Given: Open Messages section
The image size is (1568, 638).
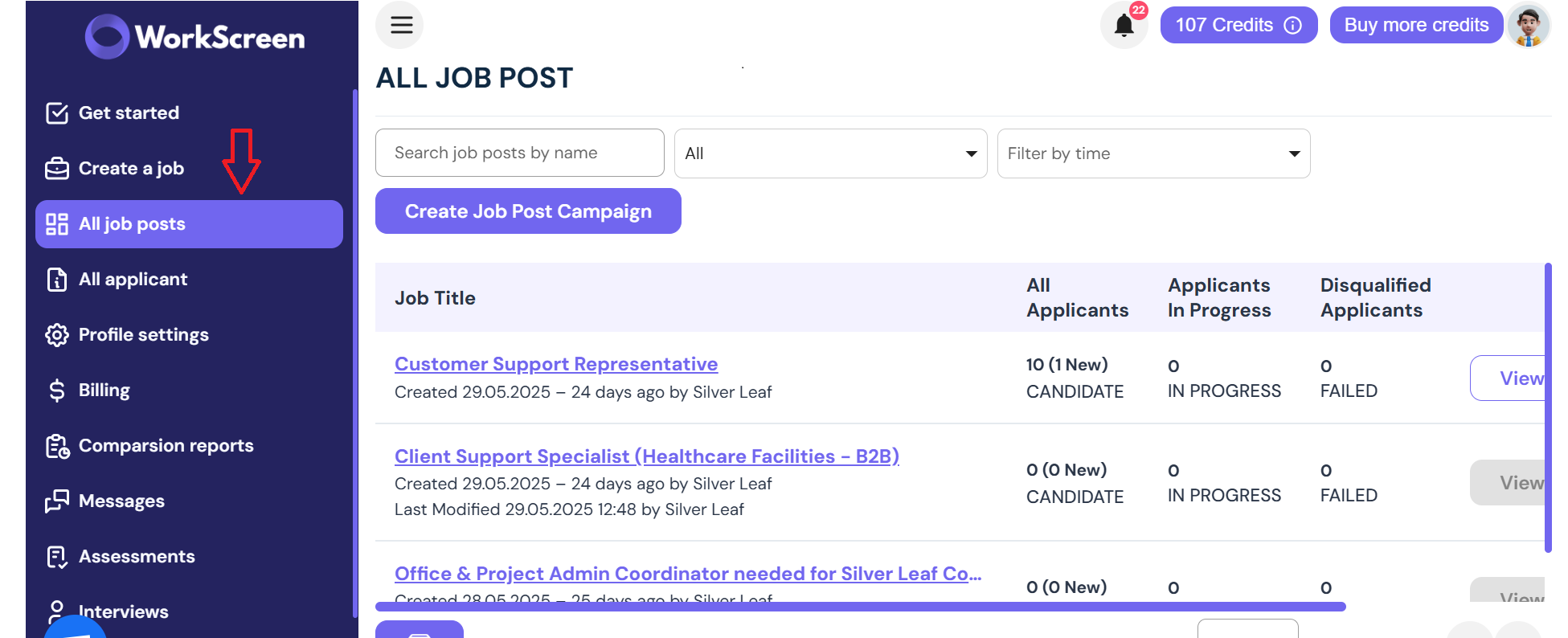Looking at the screenshot, I should click(x=189, y=501).
